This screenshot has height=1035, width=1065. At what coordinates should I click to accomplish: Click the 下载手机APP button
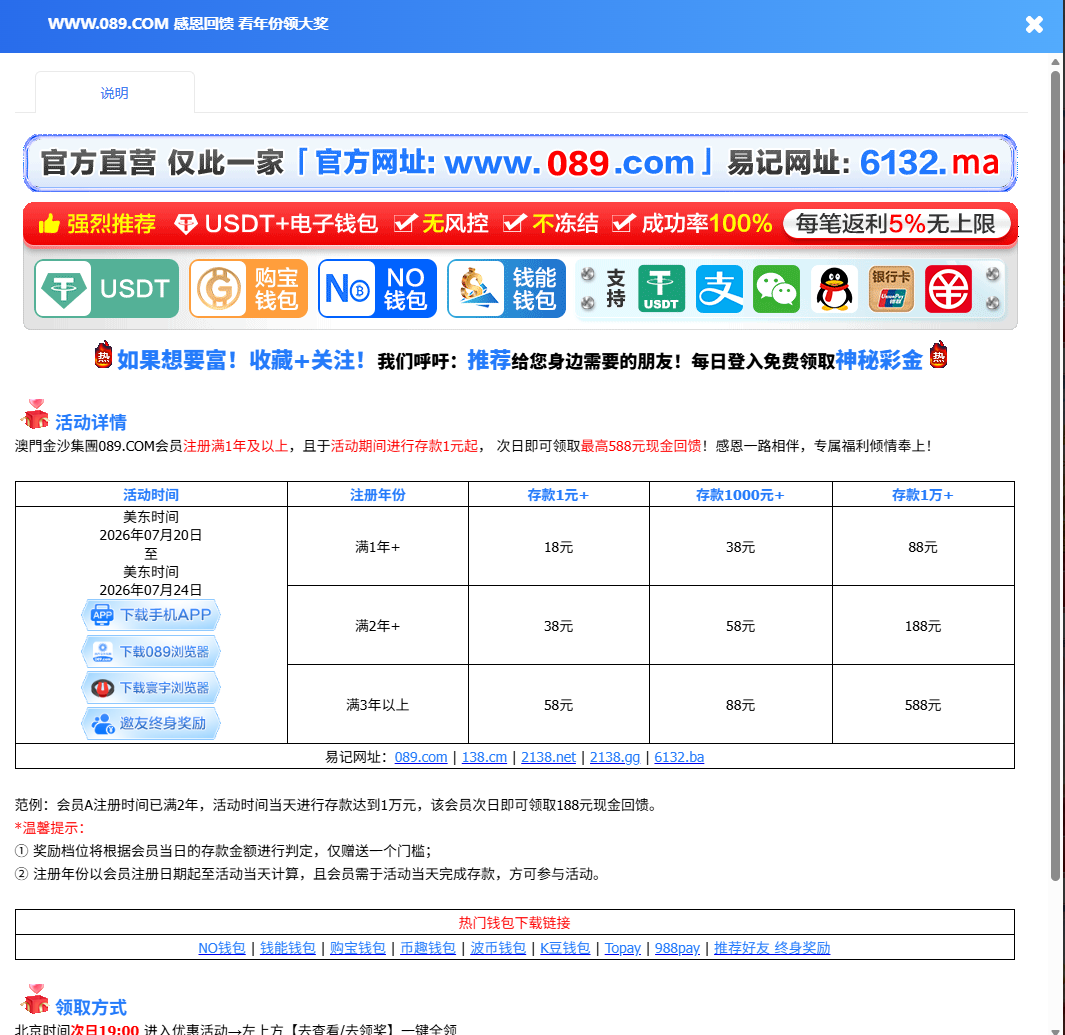point(151,615)
